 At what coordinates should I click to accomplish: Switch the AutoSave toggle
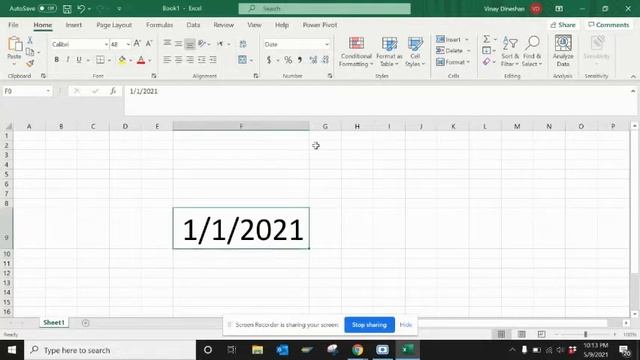(47, 8)
